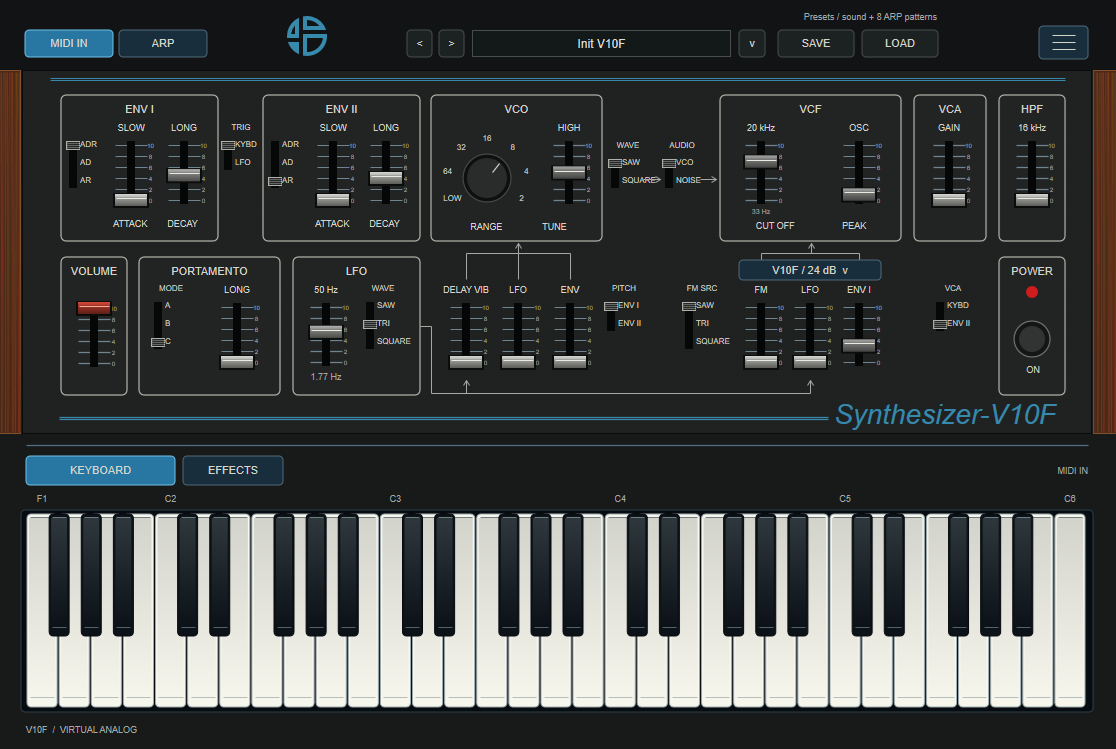Click the 'MIDI IN' label above keyboard
Image resolution: width=1116 pixels, height=749 pixels.
click(x=1072, y=471)
